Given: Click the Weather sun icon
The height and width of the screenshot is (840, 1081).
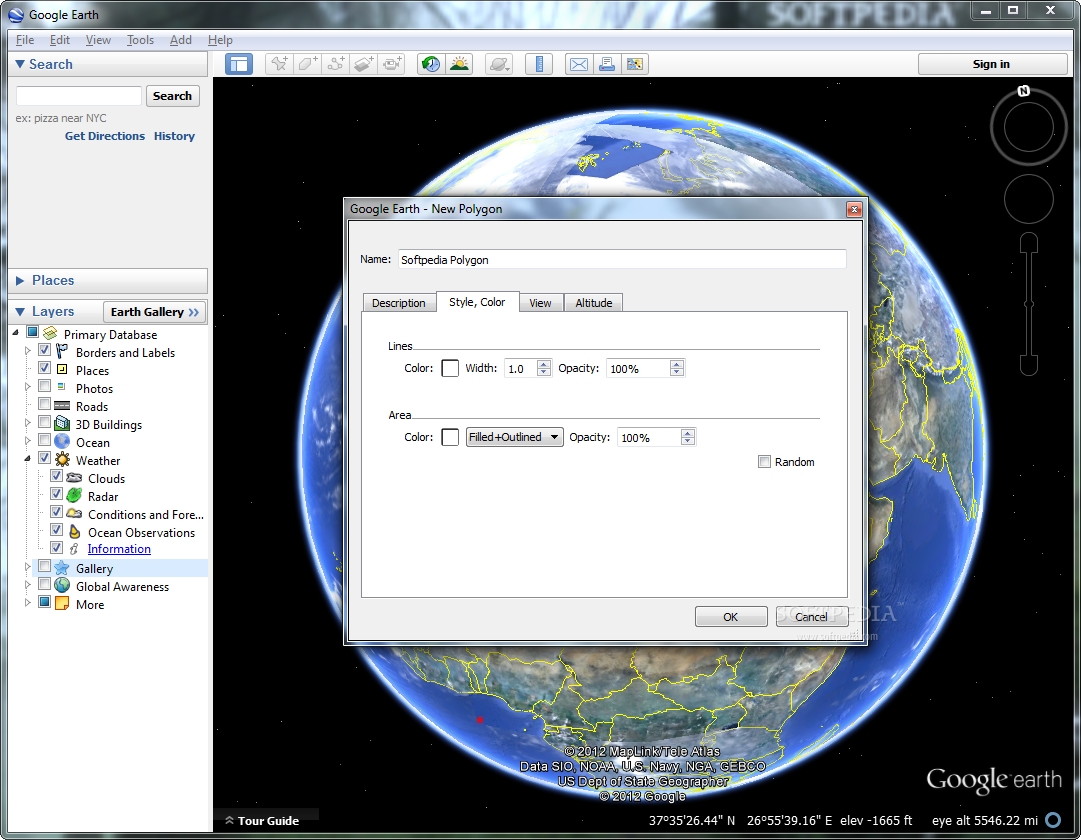Looking at the screenshot, I should (x=62, y=459).
